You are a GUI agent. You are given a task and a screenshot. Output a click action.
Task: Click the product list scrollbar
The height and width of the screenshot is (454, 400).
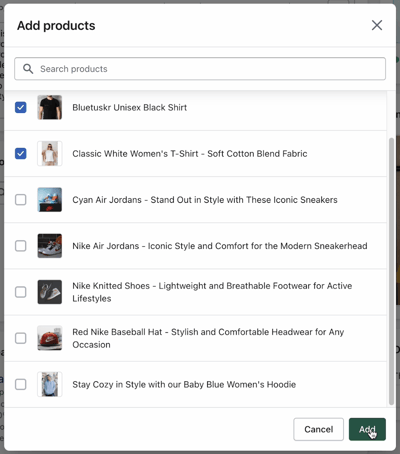coord(391,271)
